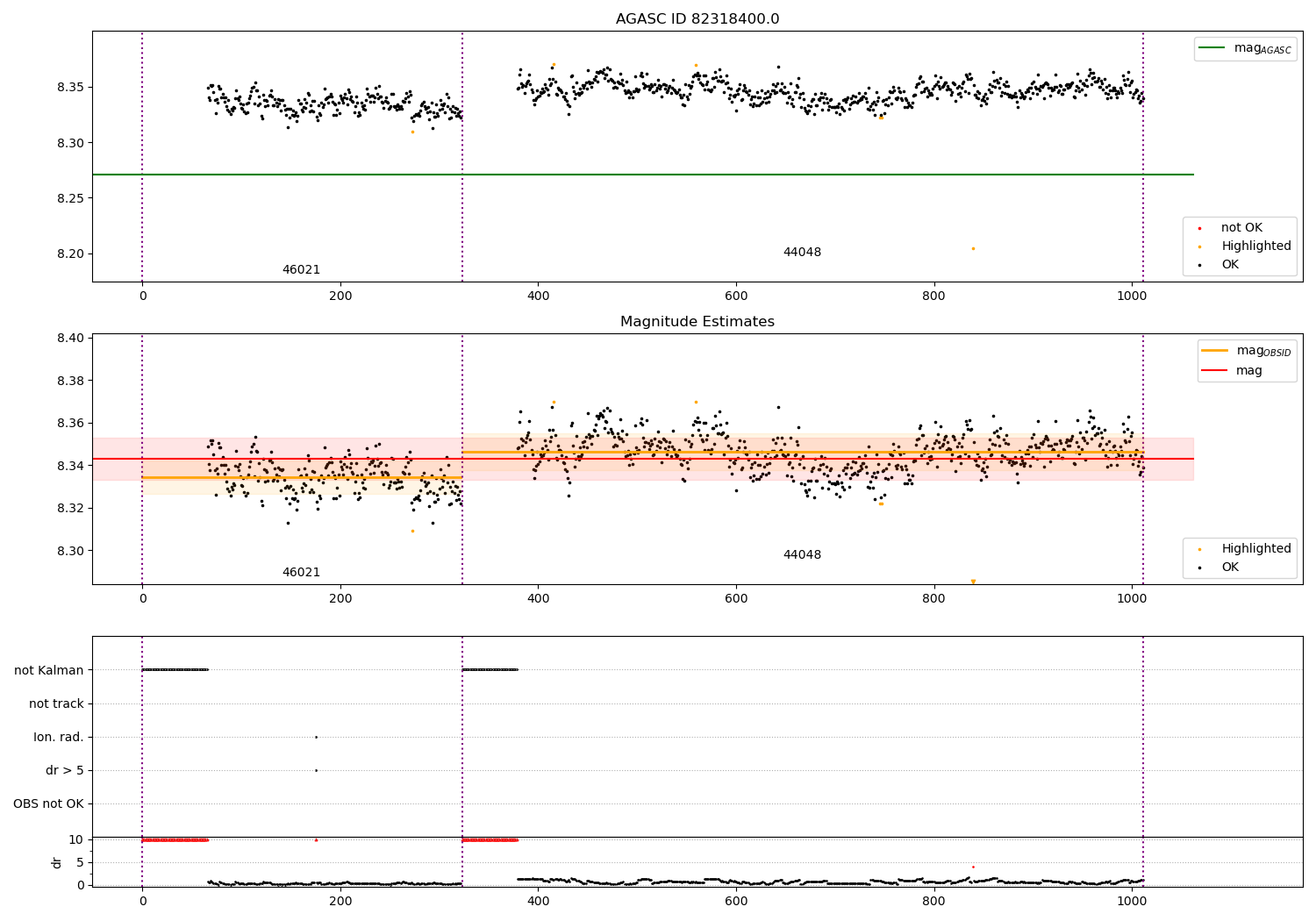Click the plot title 'AGASC ID 82318400.0'
1316x921 pixels.
697,18
